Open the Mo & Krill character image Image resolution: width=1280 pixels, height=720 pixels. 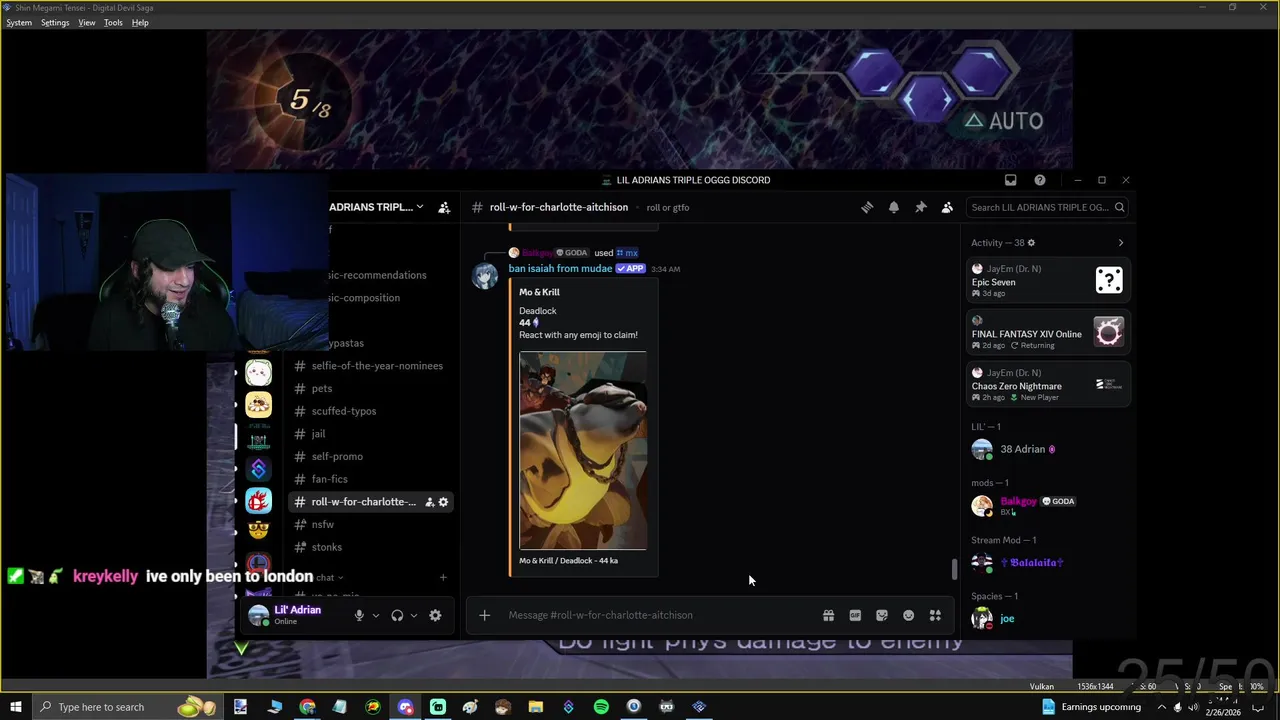[583, 451]
